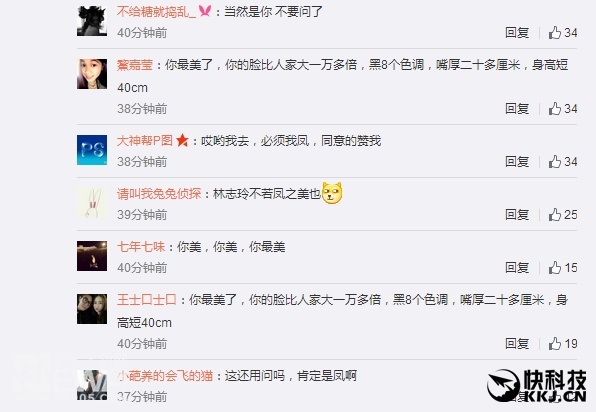Click the pink bunny badge after 不给糖就捣乱_
596x412 pixels.
(x=204, y=11)
